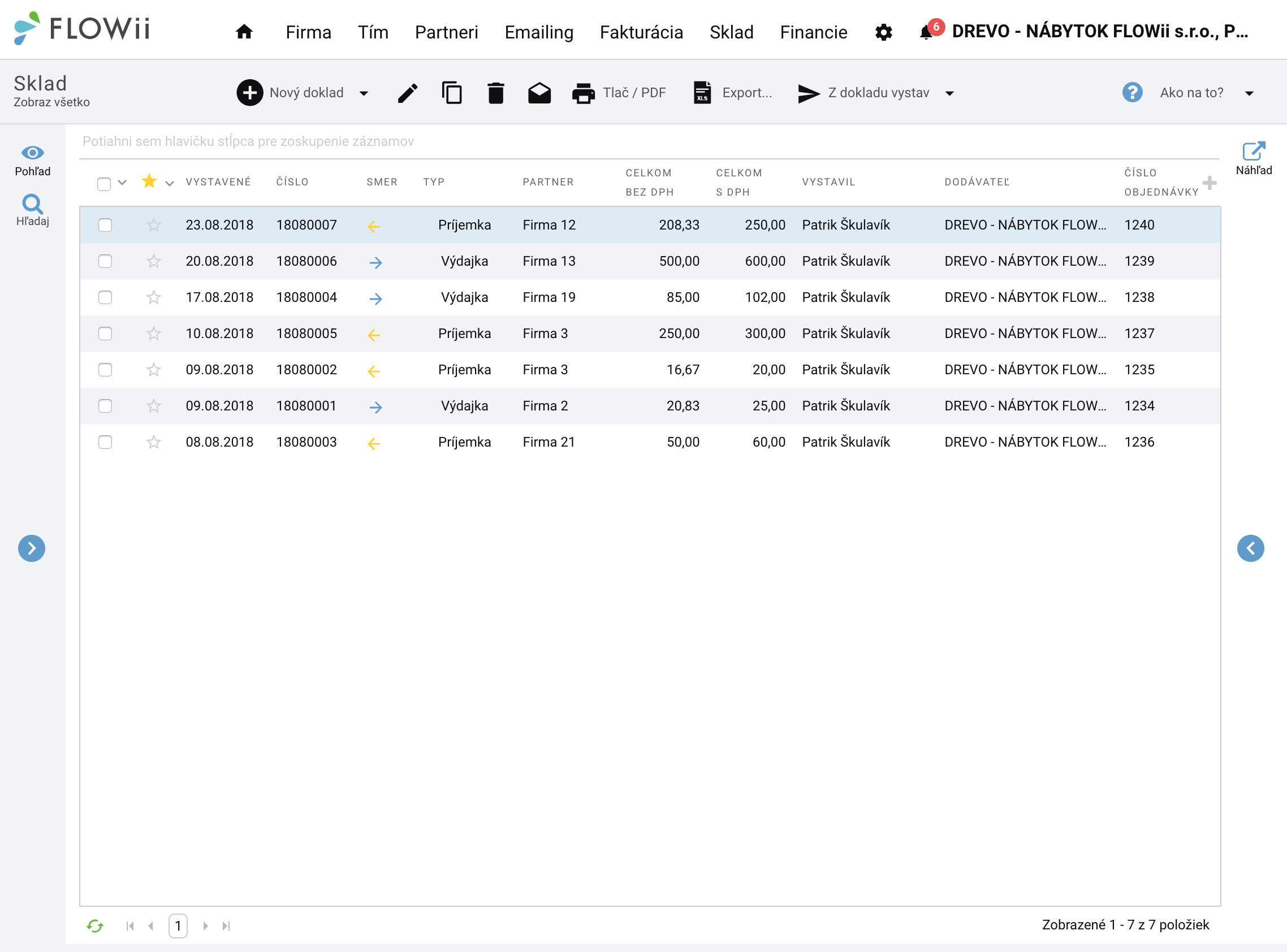
Task: Go to last page arrow
Action: click(226, 925)
